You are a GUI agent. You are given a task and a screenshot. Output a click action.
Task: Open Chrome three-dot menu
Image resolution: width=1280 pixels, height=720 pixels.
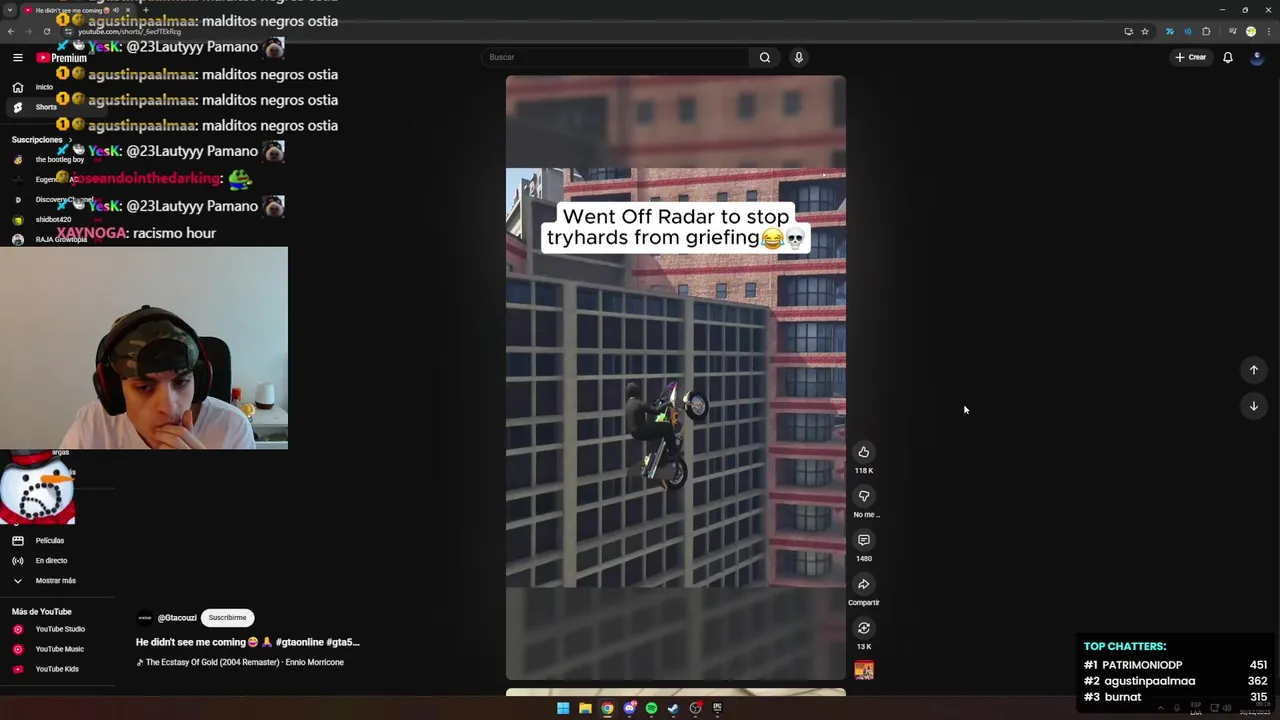[1269, 32]
